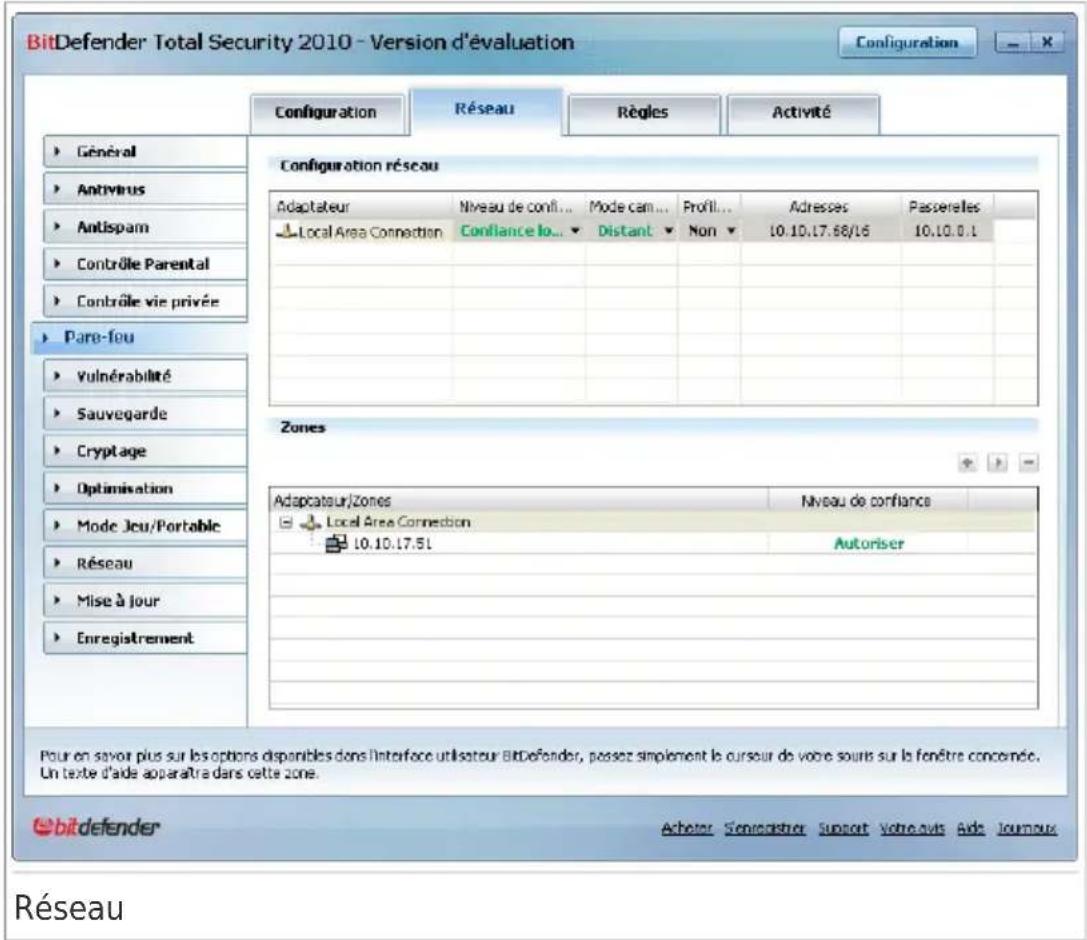The height and width of the screenshot is (940, 1087).
Task: Open the Journaux link
Action: [x=1027, y=828]
